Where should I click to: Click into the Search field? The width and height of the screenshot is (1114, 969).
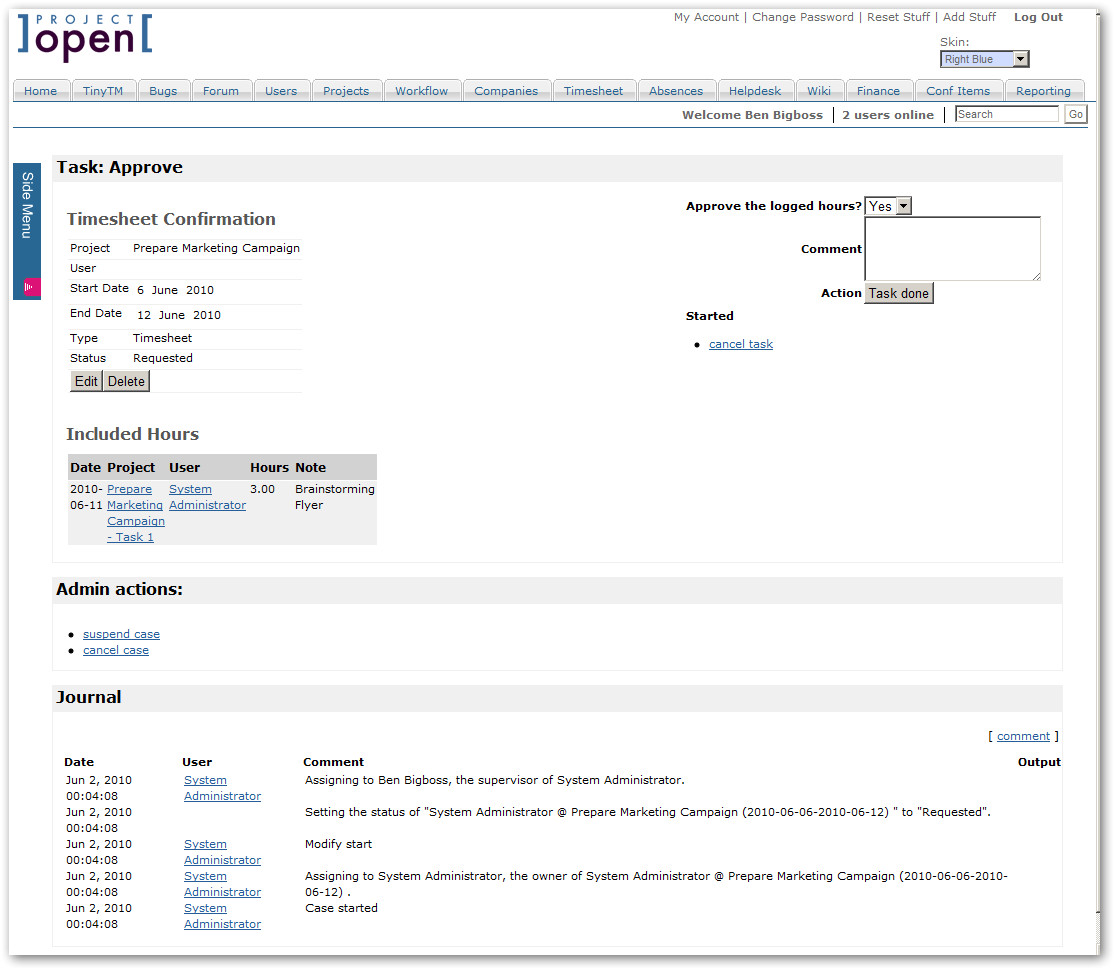click(1006, 114)
